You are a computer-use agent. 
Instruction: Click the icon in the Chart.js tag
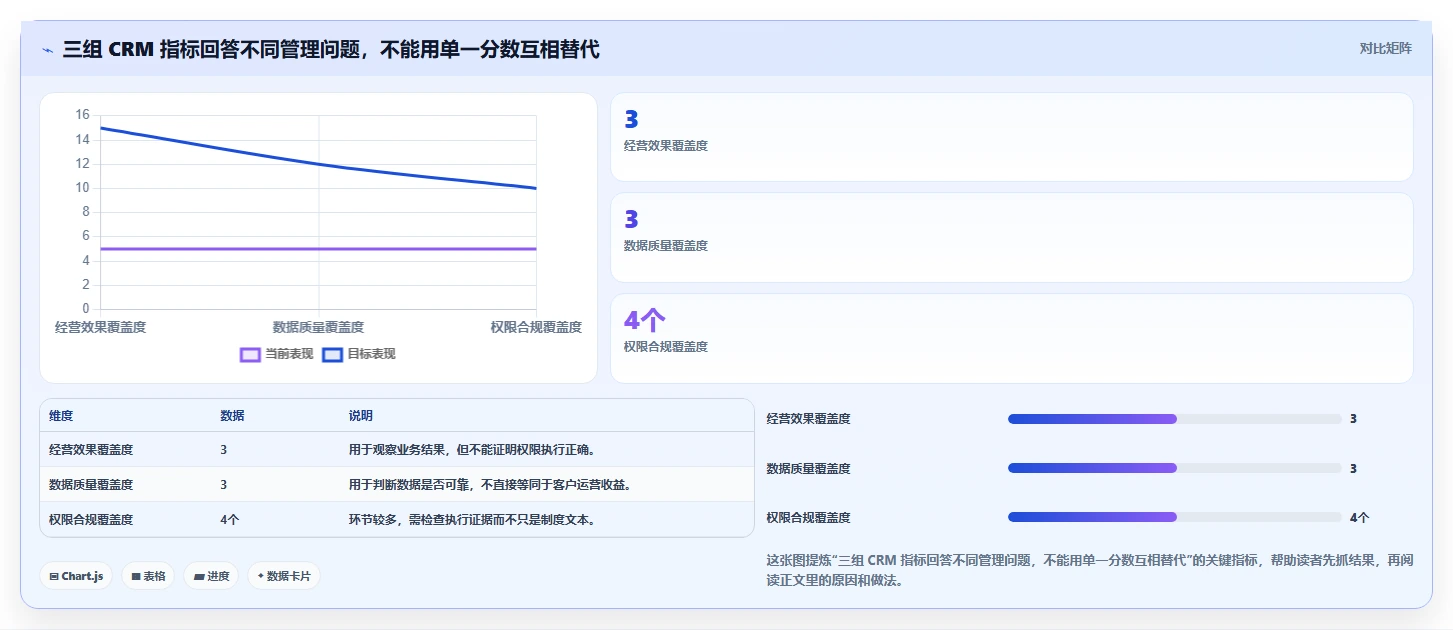(x=54, y=576)
